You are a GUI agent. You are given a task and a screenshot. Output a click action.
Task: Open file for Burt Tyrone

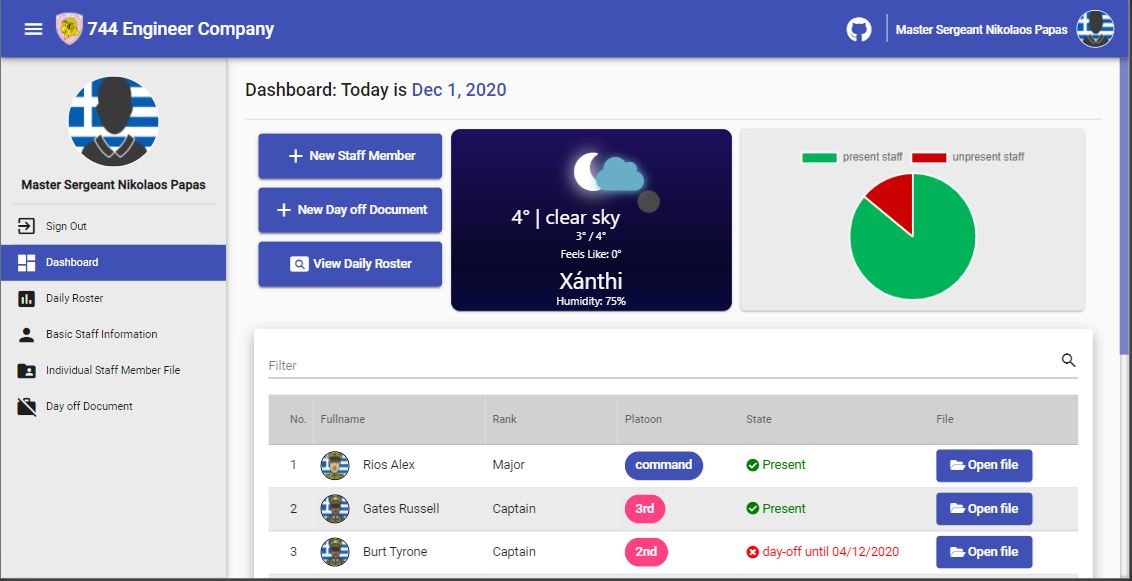984,552
